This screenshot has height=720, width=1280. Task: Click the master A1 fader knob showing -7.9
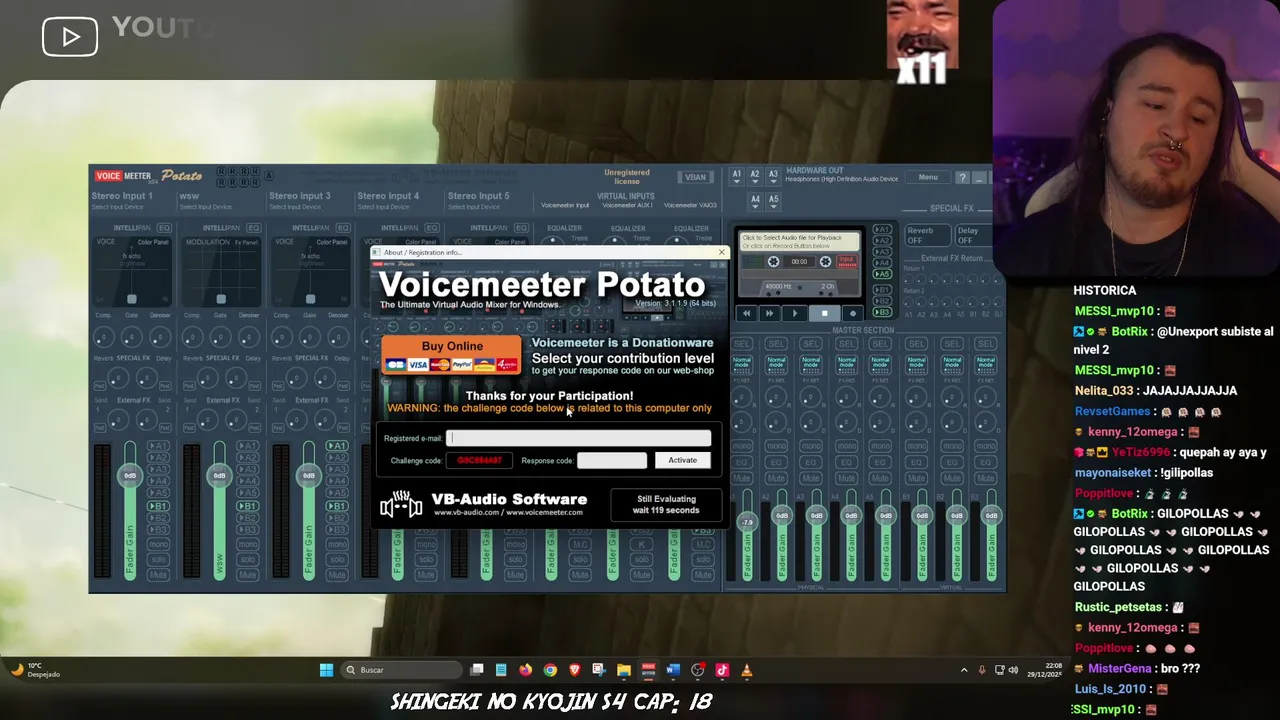click(x=746, y=522)
